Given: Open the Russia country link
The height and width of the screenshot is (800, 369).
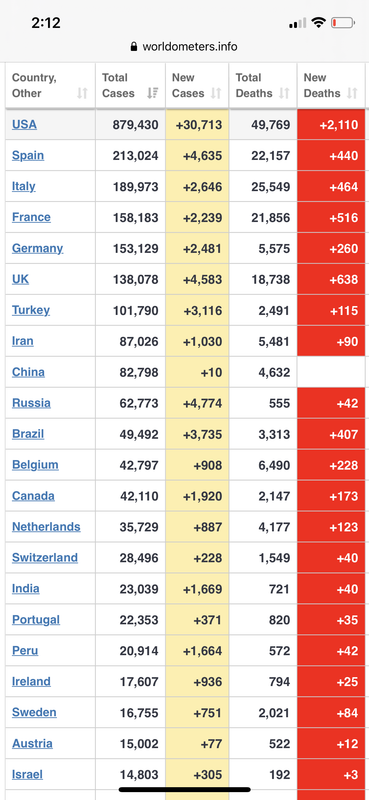Looking at the screenshot, I should 32,403.
